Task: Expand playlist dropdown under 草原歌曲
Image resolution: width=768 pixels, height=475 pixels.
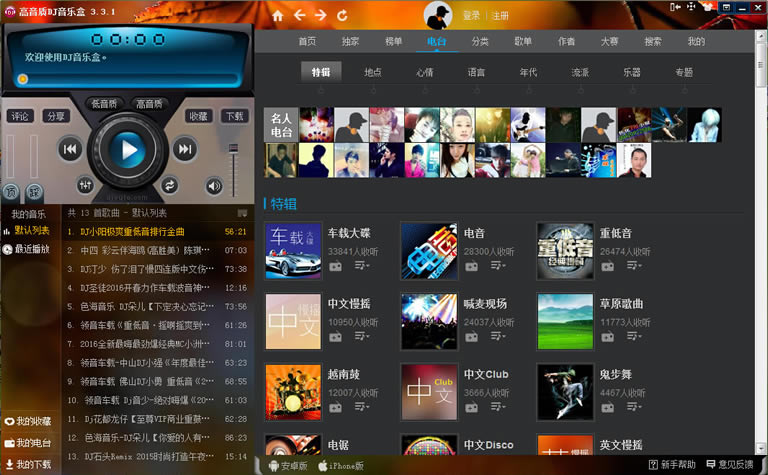Action: pyautogui.click(x=634, y=336)
